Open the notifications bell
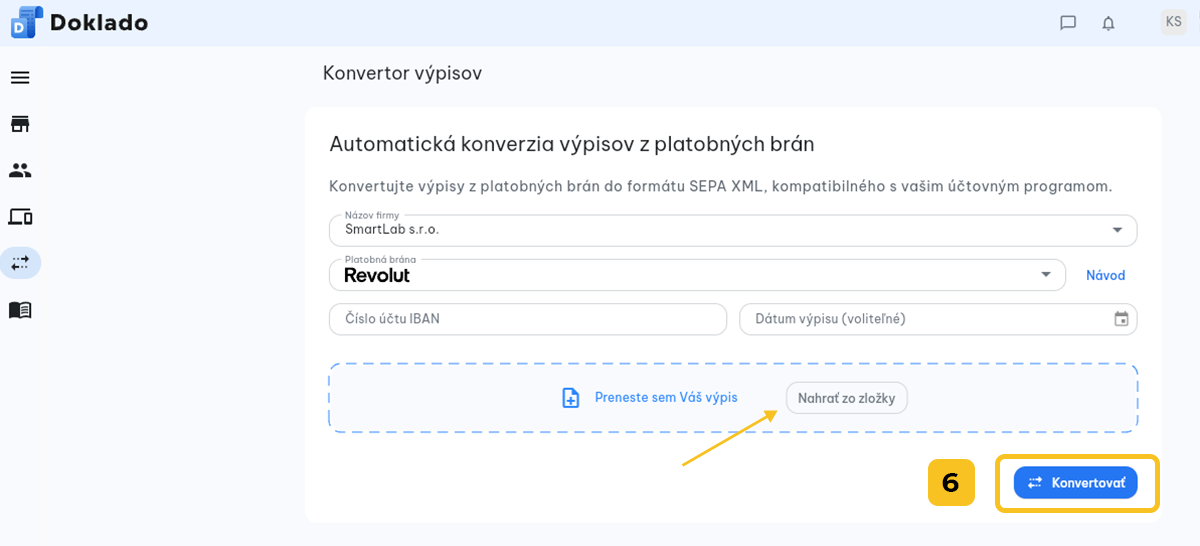The height and width of the screenshot is (546, 1200). point(1108,23)
